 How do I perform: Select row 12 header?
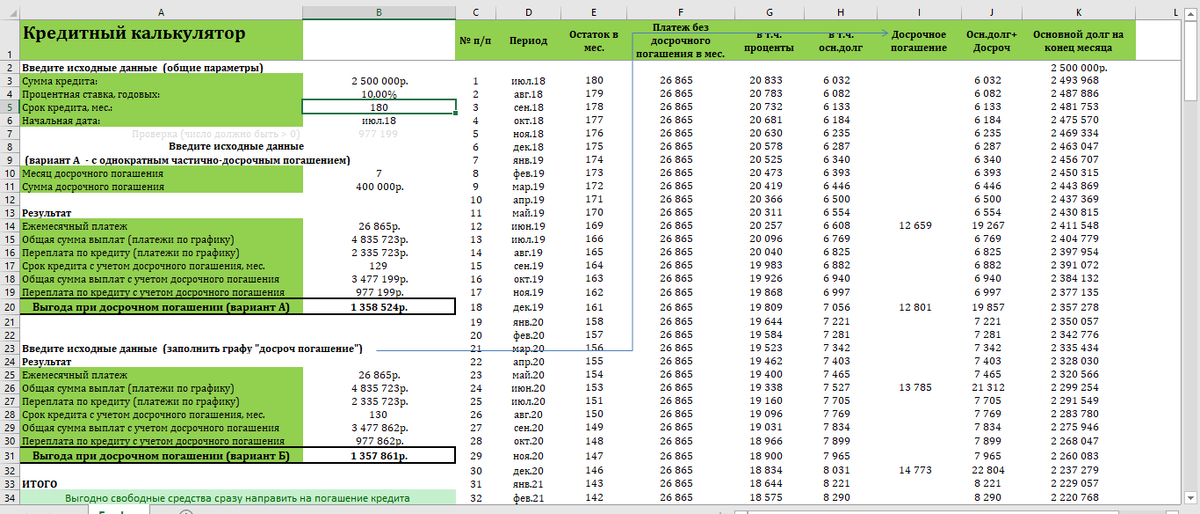click(x=10, y=200)
